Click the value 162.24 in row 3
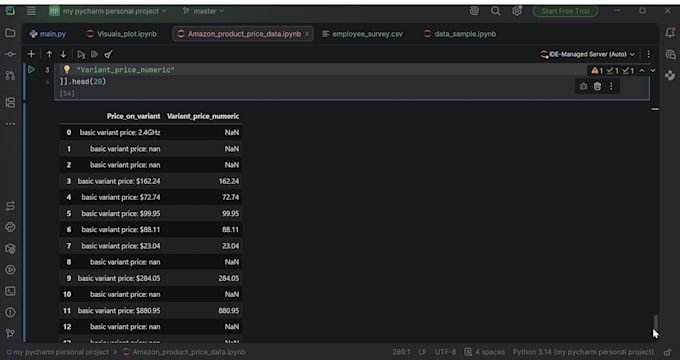Image resolution: width=680 pixels, height=360 pixels. 229,181
